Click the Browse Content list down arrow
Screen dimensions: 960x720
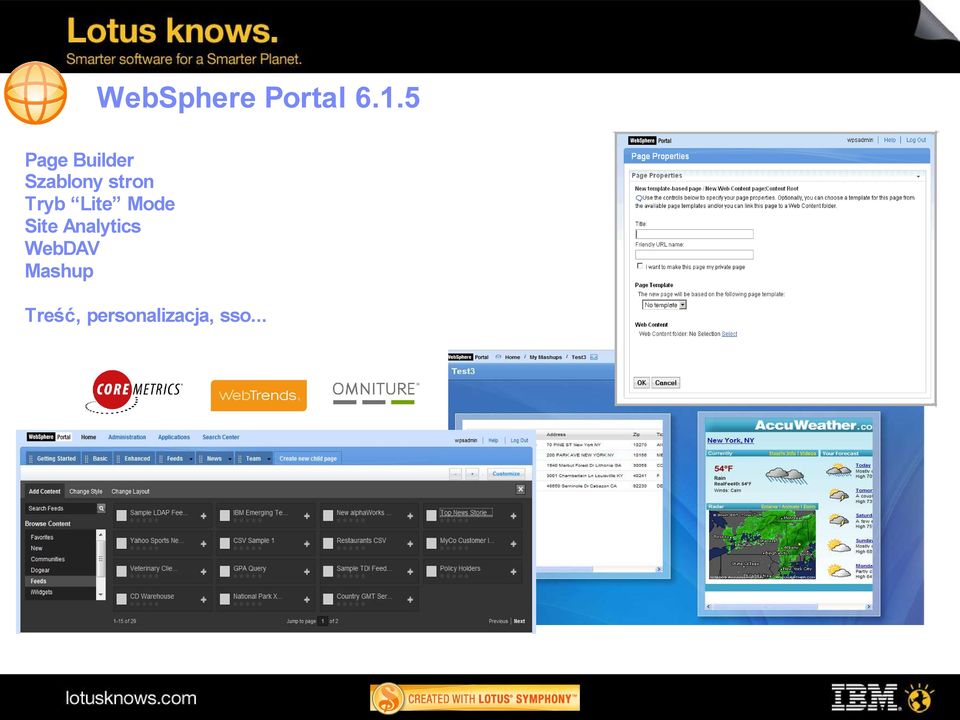[101, 594]
